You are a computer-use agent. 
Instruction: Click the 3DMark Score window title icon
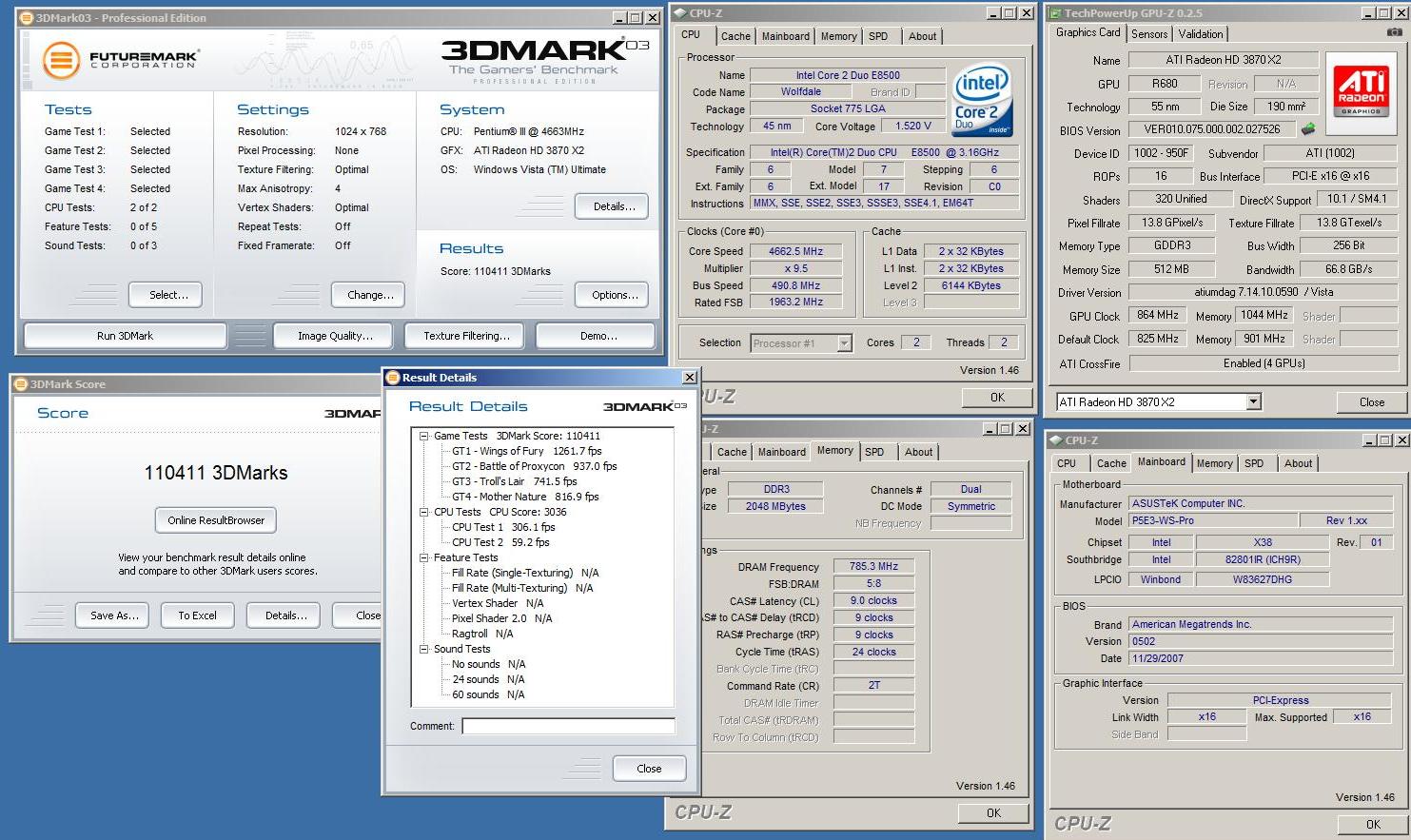21,384
